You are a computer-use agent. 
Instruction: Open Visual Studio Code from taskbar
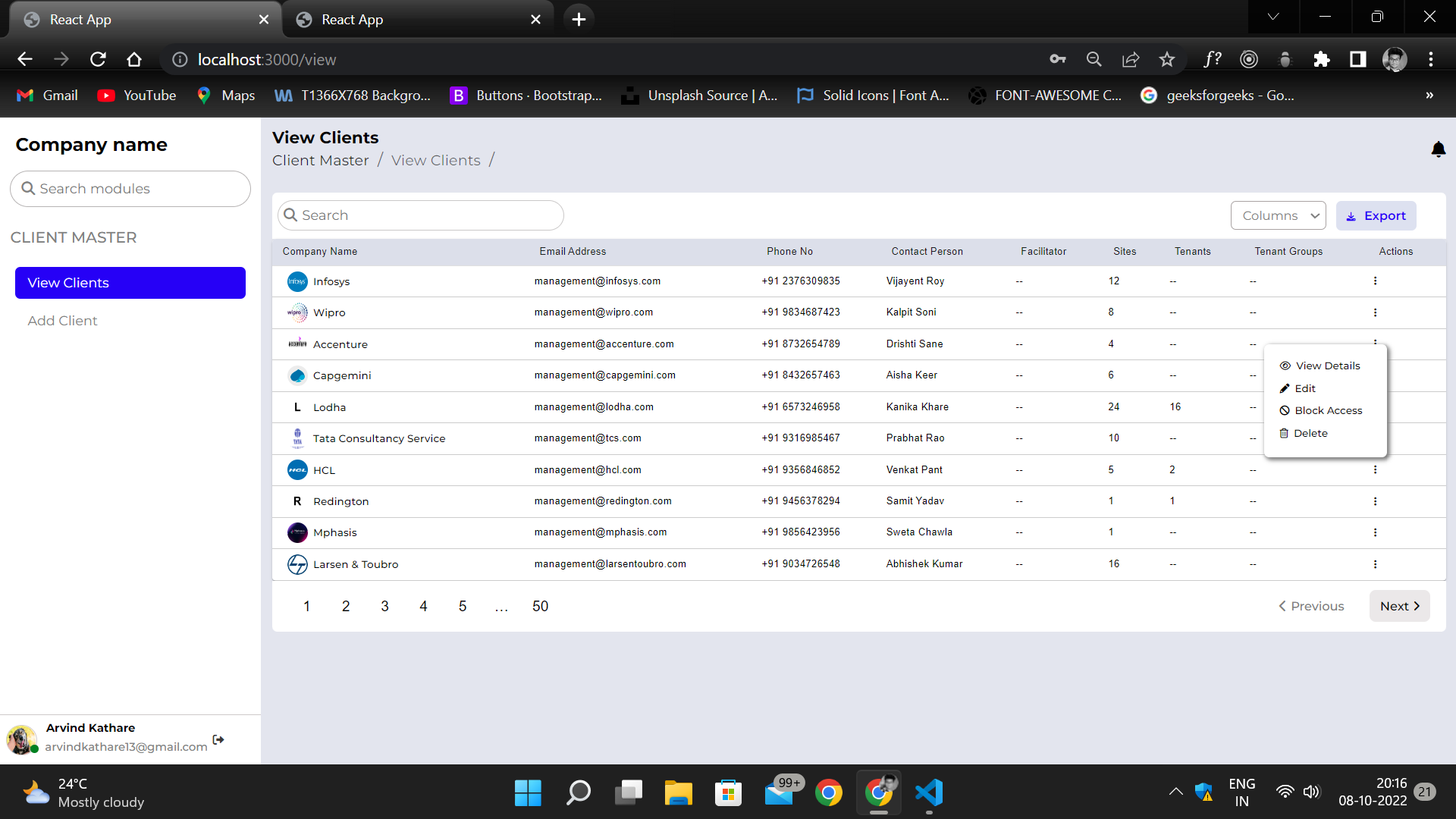[929, 792]
